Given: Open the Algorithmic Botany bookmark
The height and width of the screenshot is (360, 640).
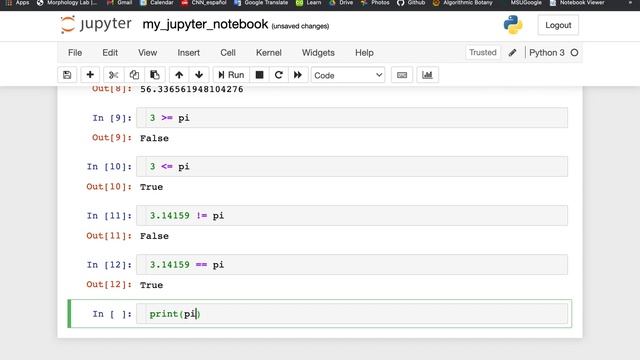Looking at the screenshot, I should pyautogui.click(x=462, y=3).
